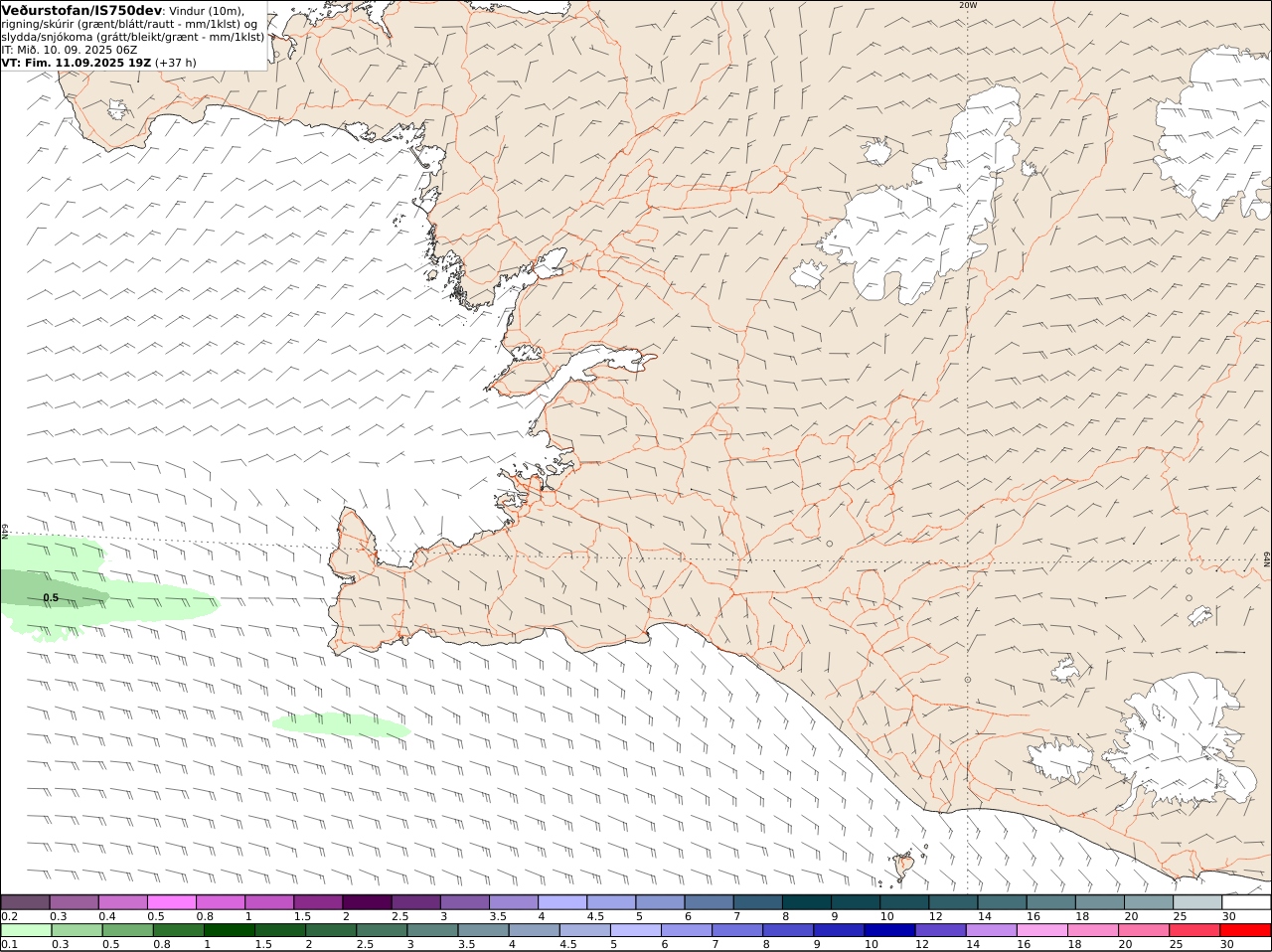The height and width of the screenshot is (952, 1272).
Task: Click the lower legend swatch labeled 0.1
Action: (x=26, y=930)
